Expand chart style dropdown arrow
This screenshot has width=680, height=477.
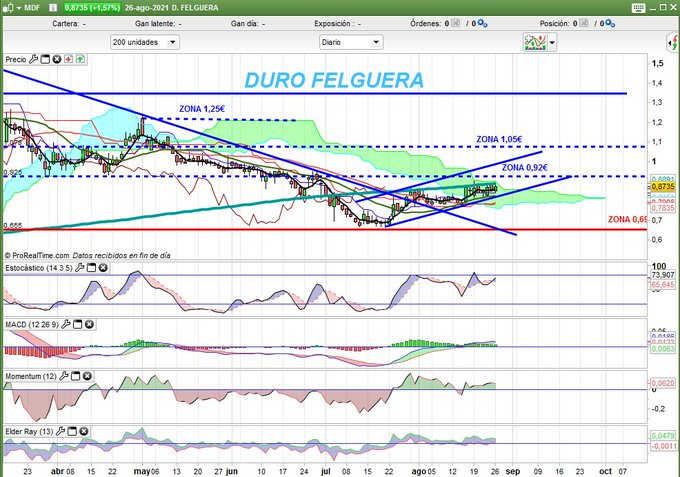tap(552, 42)
